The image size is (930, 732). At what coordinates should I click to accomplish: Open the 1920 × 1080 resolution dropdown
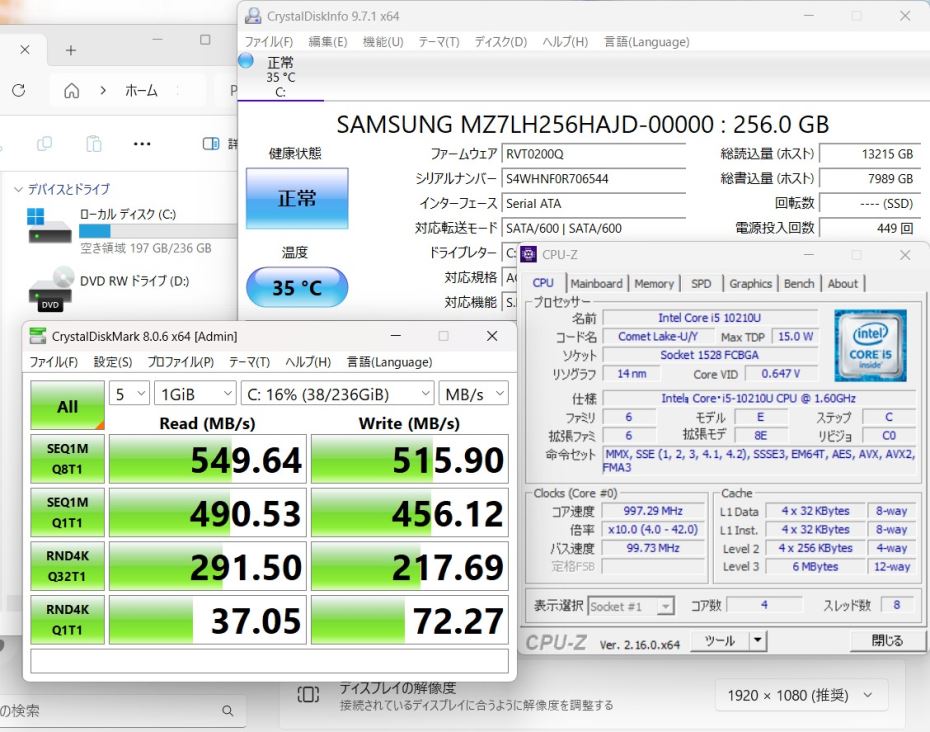point(800,695)
